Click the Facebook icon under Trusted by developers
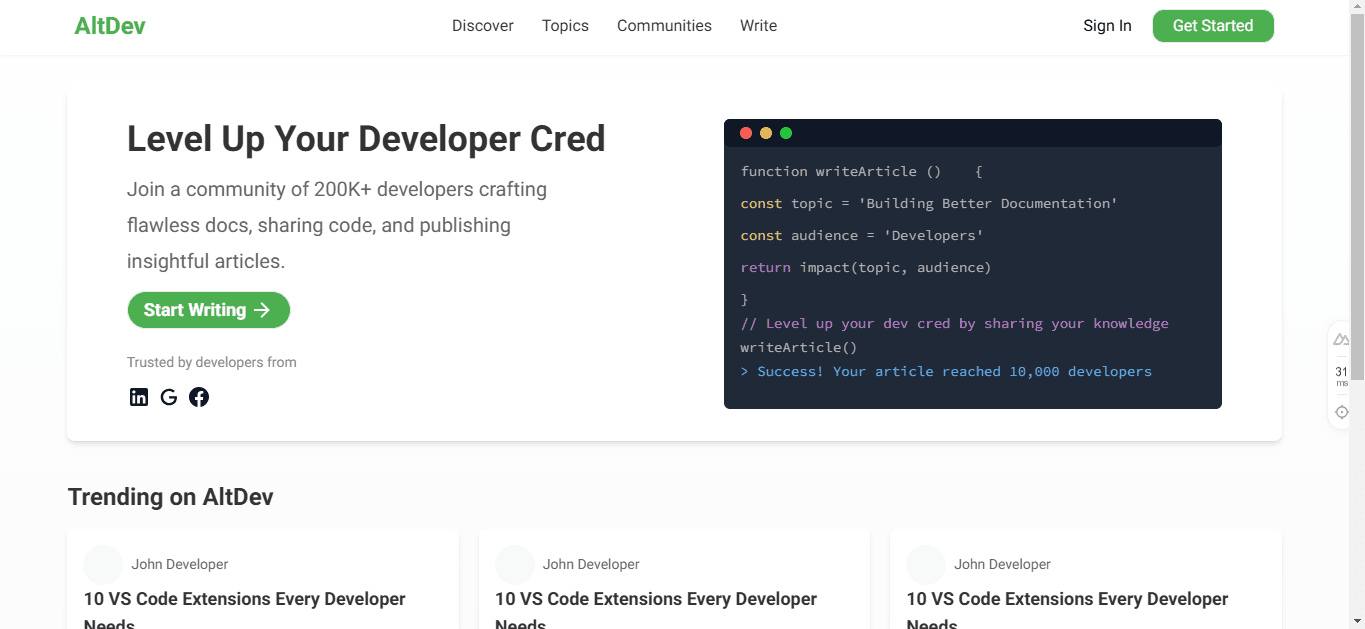 pos(199,397)
